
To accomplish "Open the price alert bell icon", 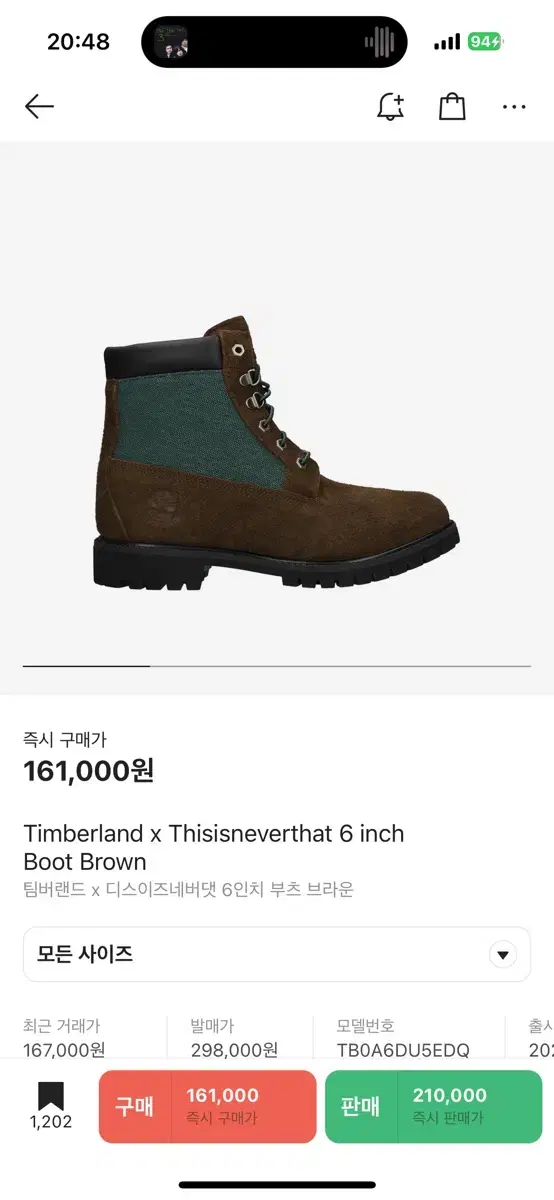I will [390, 107].
